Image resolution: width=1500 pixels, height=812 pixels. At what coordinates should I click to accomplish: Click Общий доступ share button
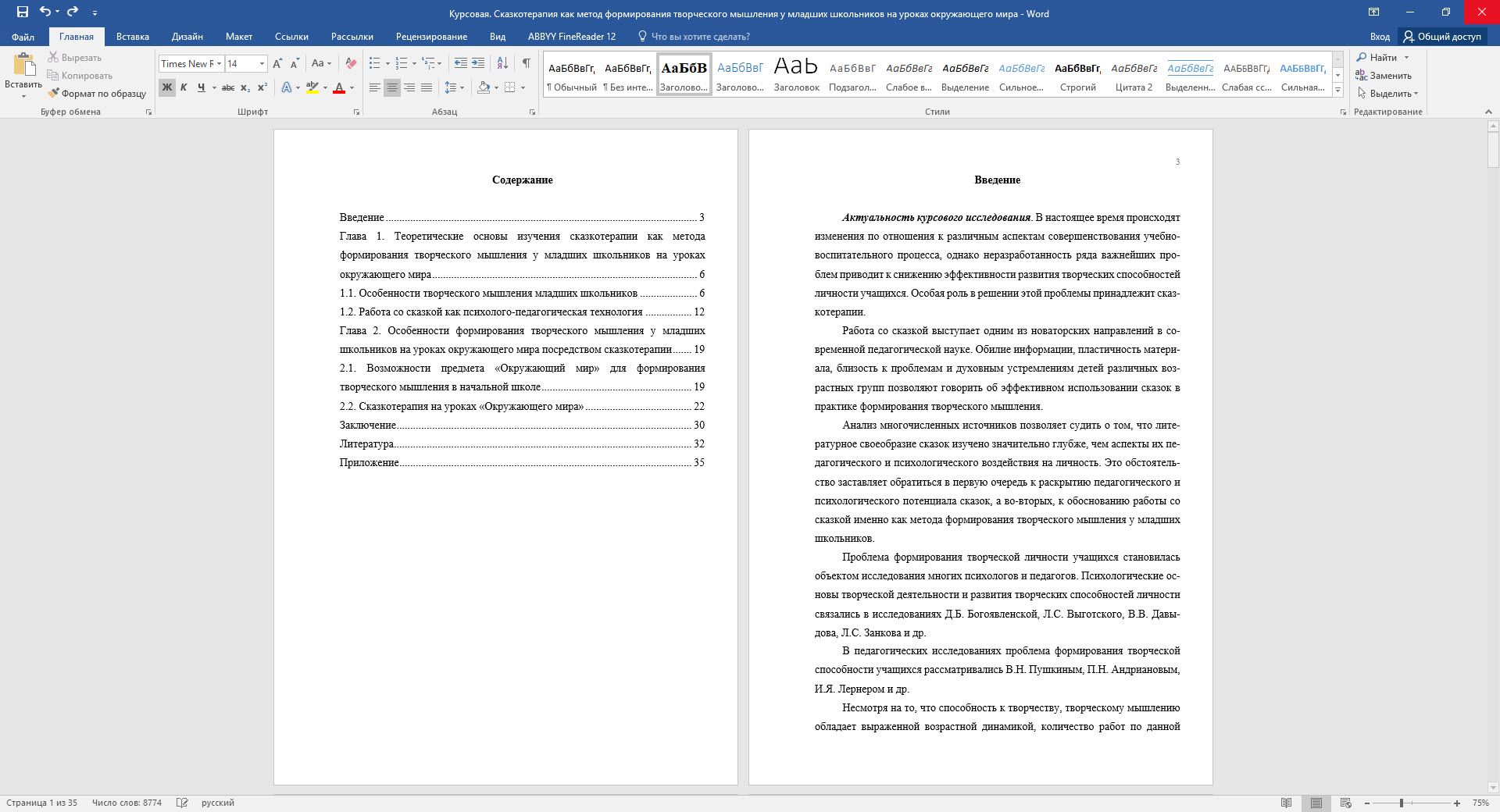click(1442, 37)
